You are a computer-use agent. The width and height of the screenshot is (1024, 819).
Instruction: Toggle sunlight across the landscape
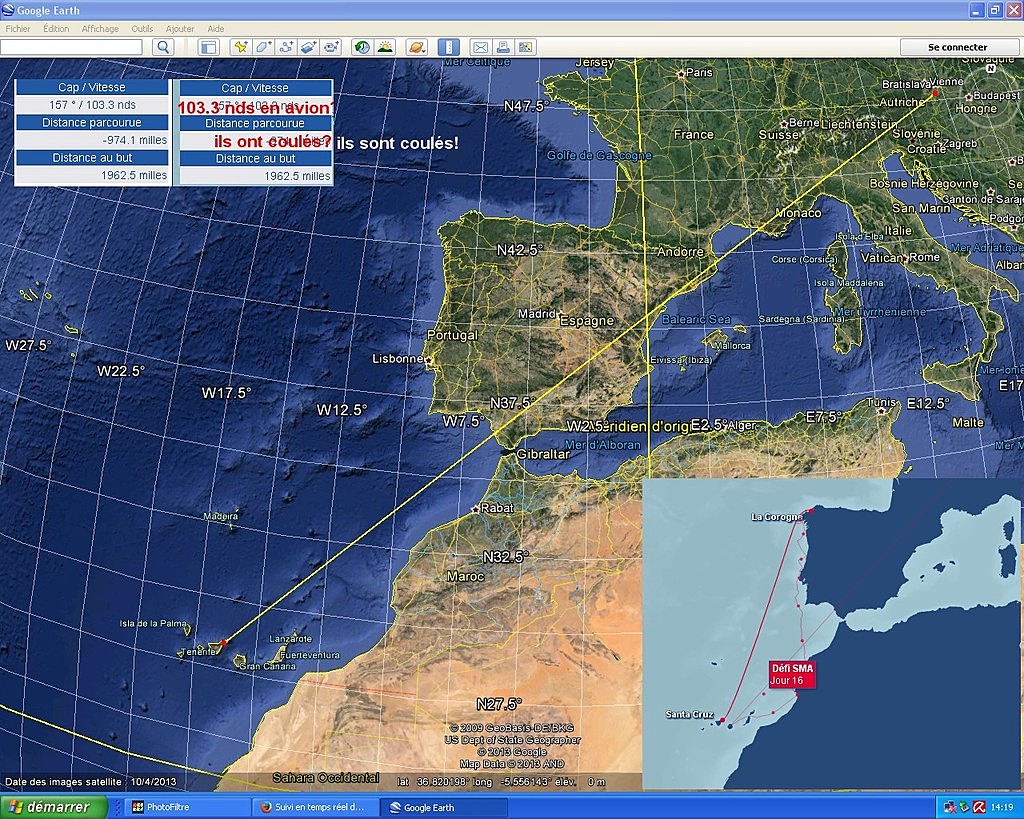tap(385, 47)
